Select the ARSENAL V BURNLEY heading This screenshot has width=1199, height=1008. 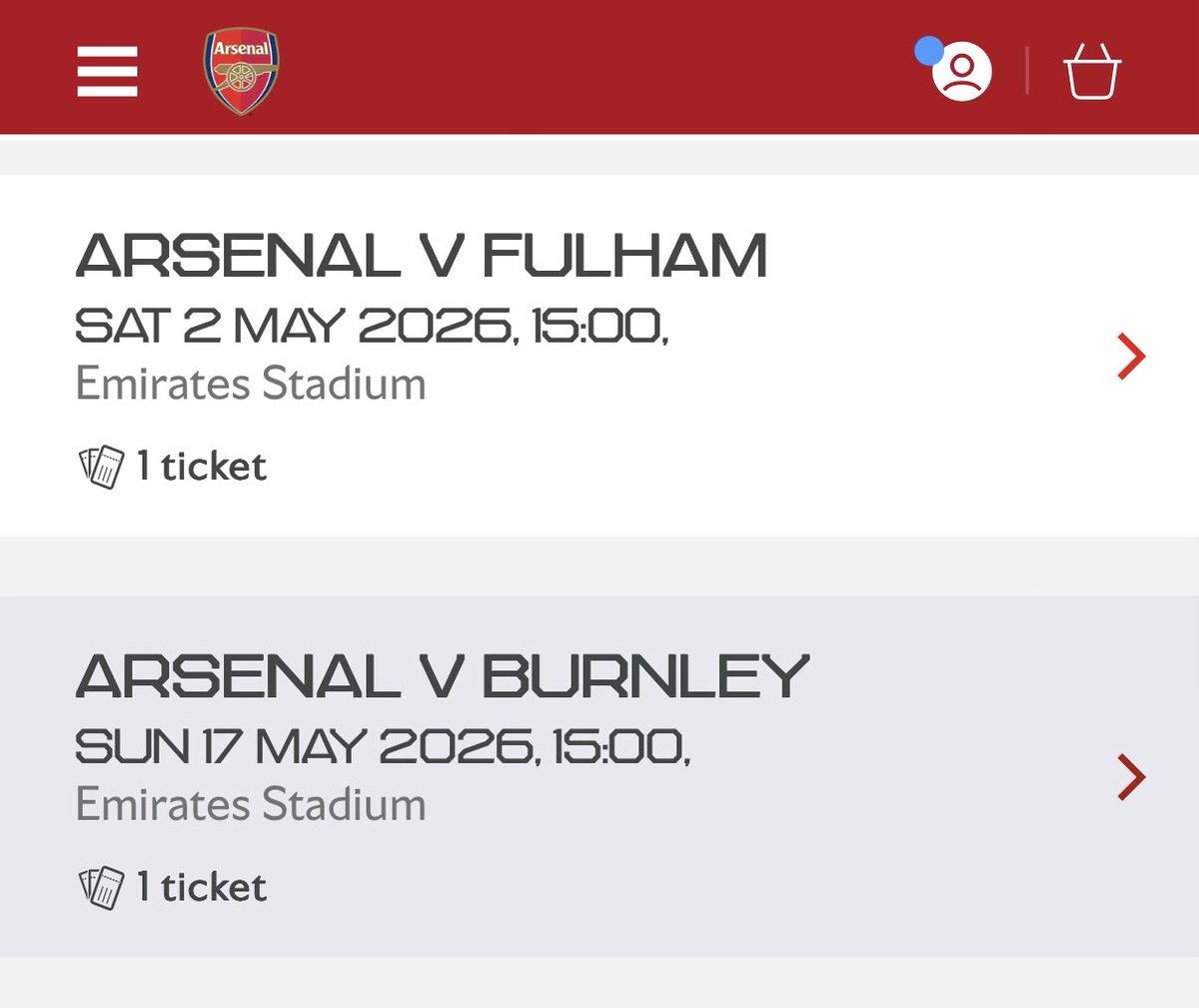pyautogui.click(x=442, y=676)
